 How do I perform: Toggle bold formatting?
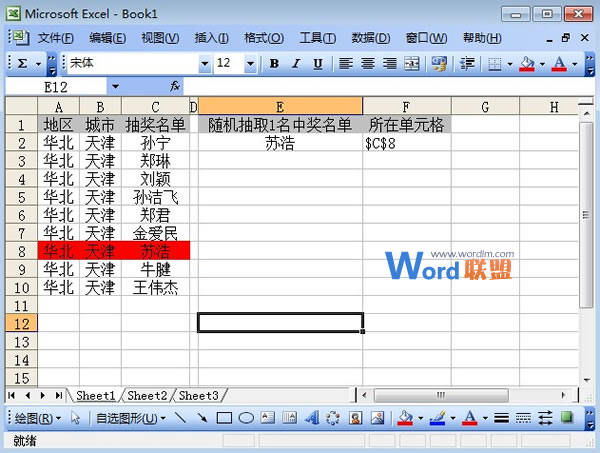pyautogui.click(x=274, y=63)
